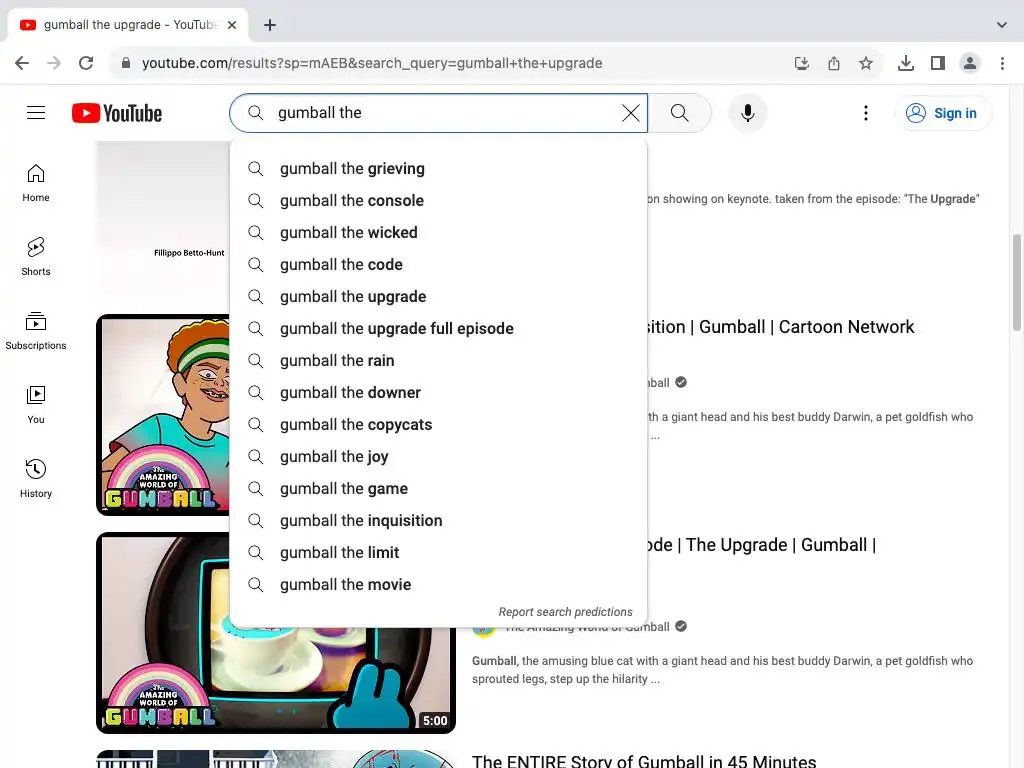This screenshot has width=1024, height=768.
Task: Open Chrome three-dot menu
Action: pos(1002,63)
